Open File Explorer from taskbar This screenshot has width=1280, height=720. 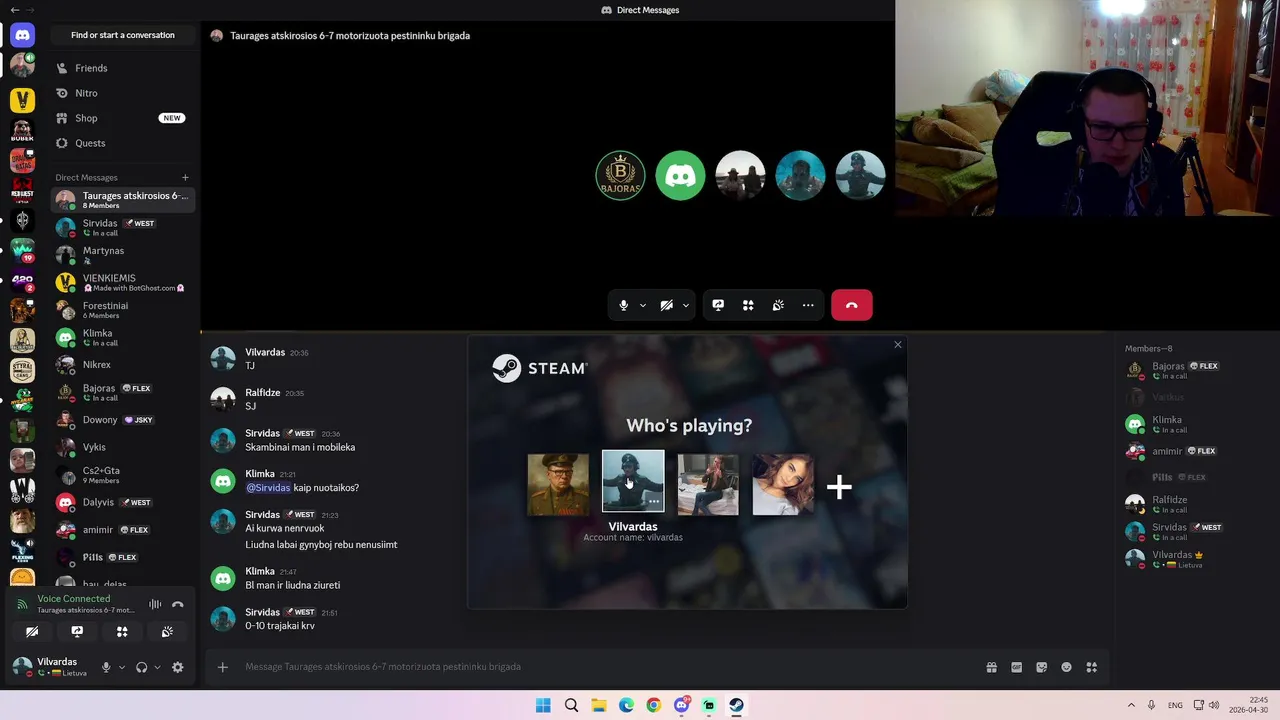598,705
